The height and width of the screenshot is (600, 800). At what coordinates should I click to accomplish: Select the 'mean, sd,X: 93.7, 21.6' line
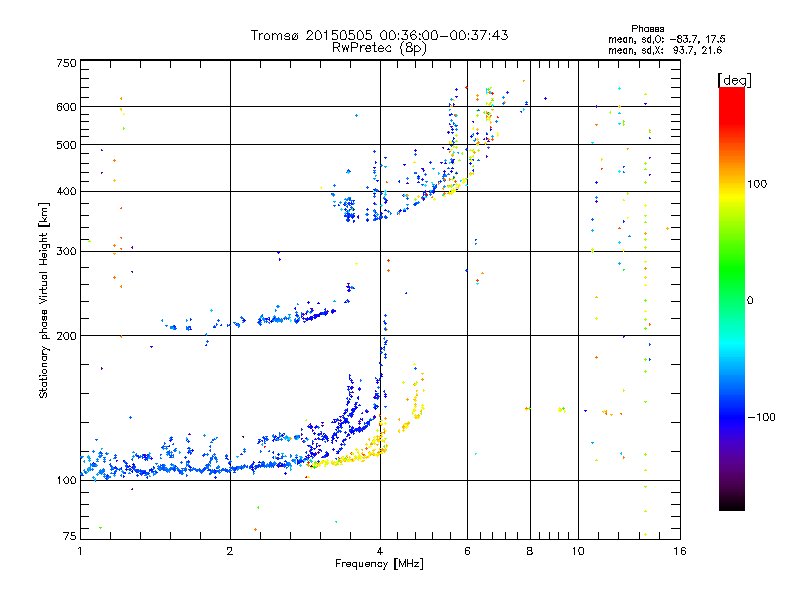coord(665,50)
